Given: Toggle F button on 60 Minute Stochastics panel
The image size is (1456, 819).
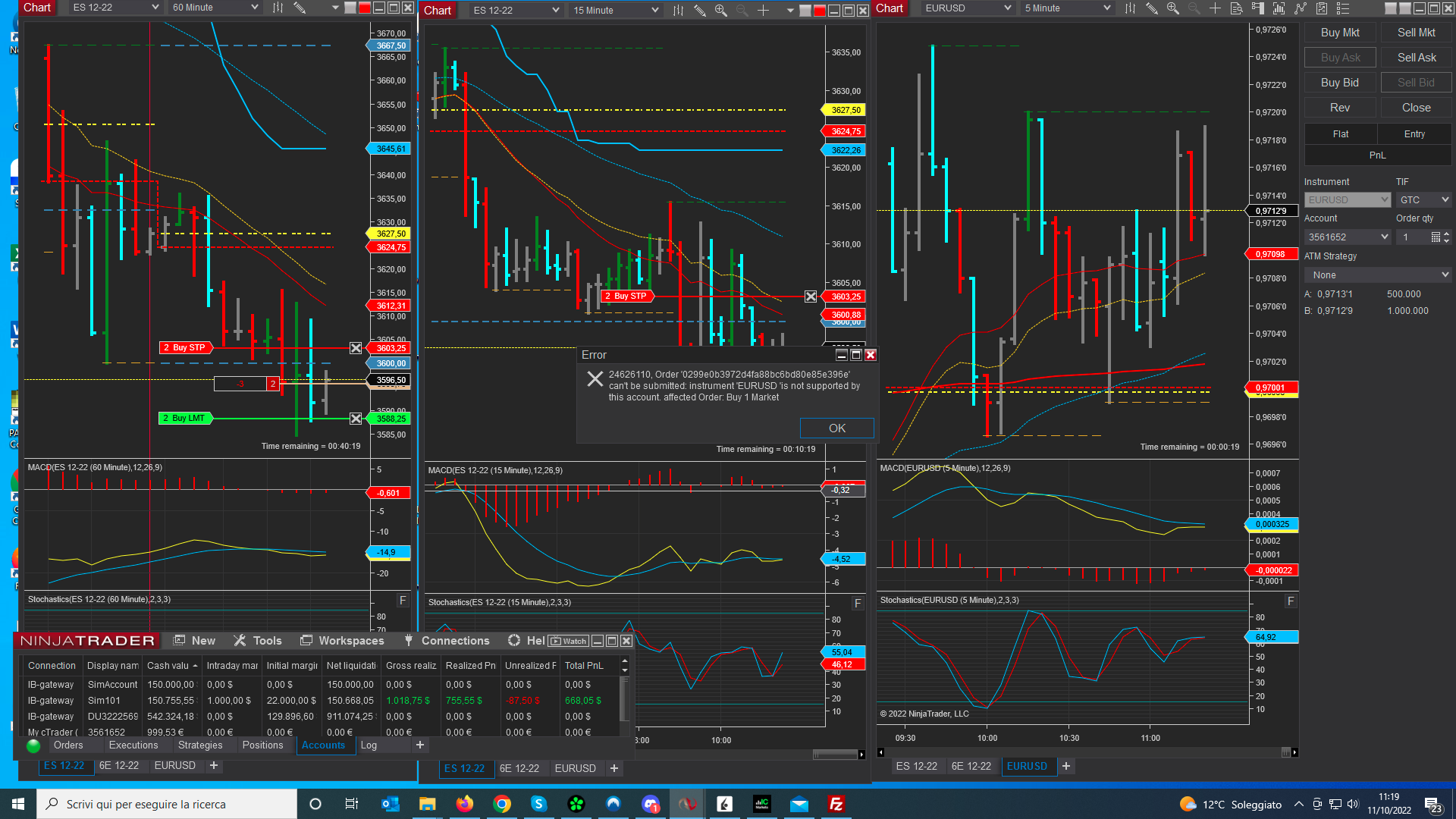Looking at the screenshot, I should coord(403,601).
